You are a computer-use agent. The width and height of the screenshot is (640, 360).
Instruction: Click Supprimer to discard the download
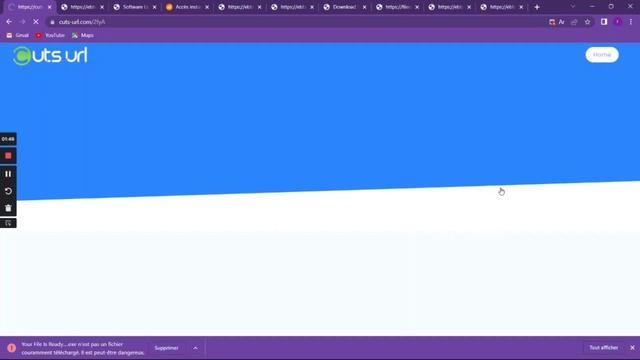(x=167, y=348)
